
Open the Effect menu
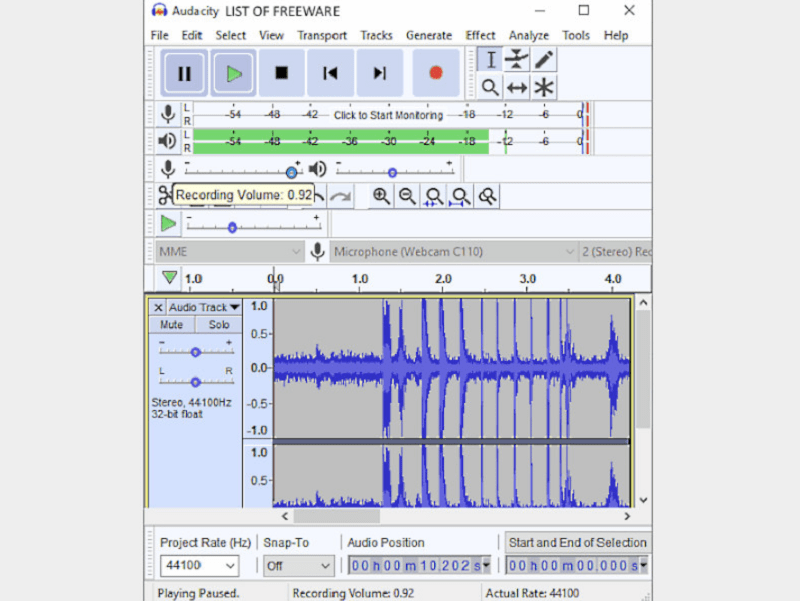pos(480,35)
